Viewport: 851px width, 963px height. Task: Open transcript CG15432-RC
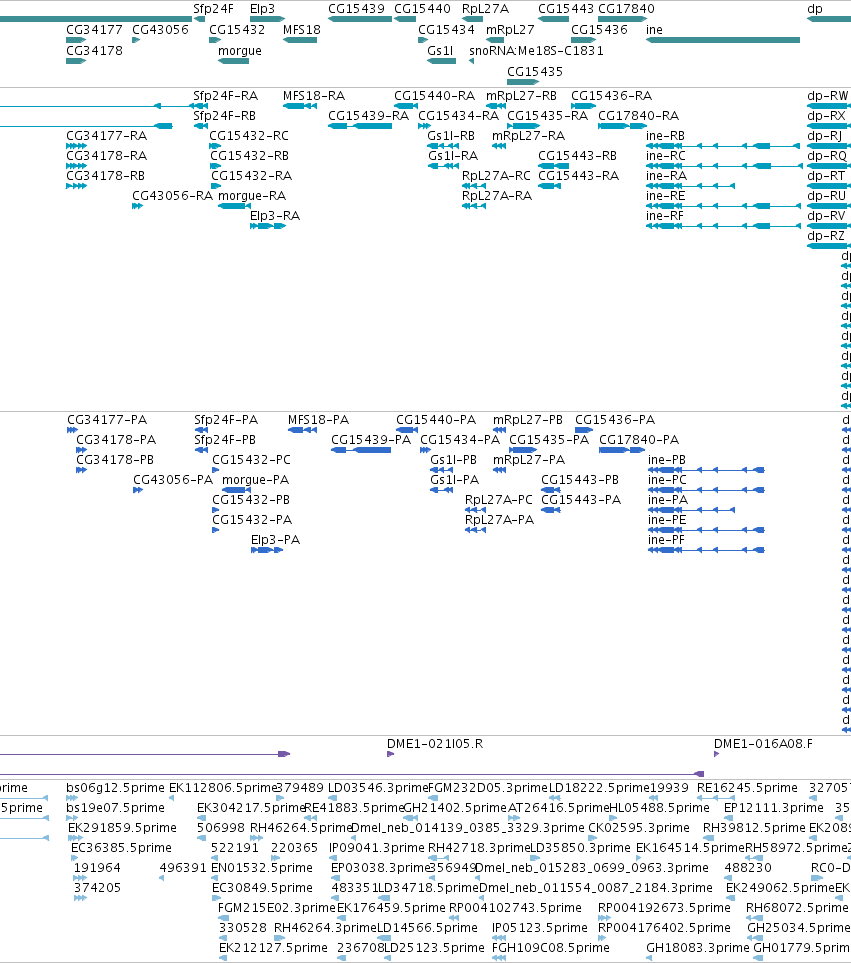249,136
